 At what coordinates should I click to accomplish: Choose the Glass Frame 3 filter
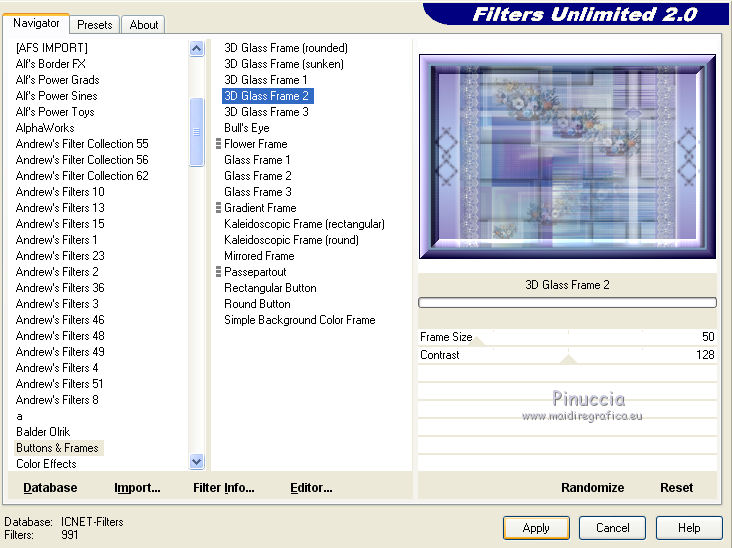point(258,192)
